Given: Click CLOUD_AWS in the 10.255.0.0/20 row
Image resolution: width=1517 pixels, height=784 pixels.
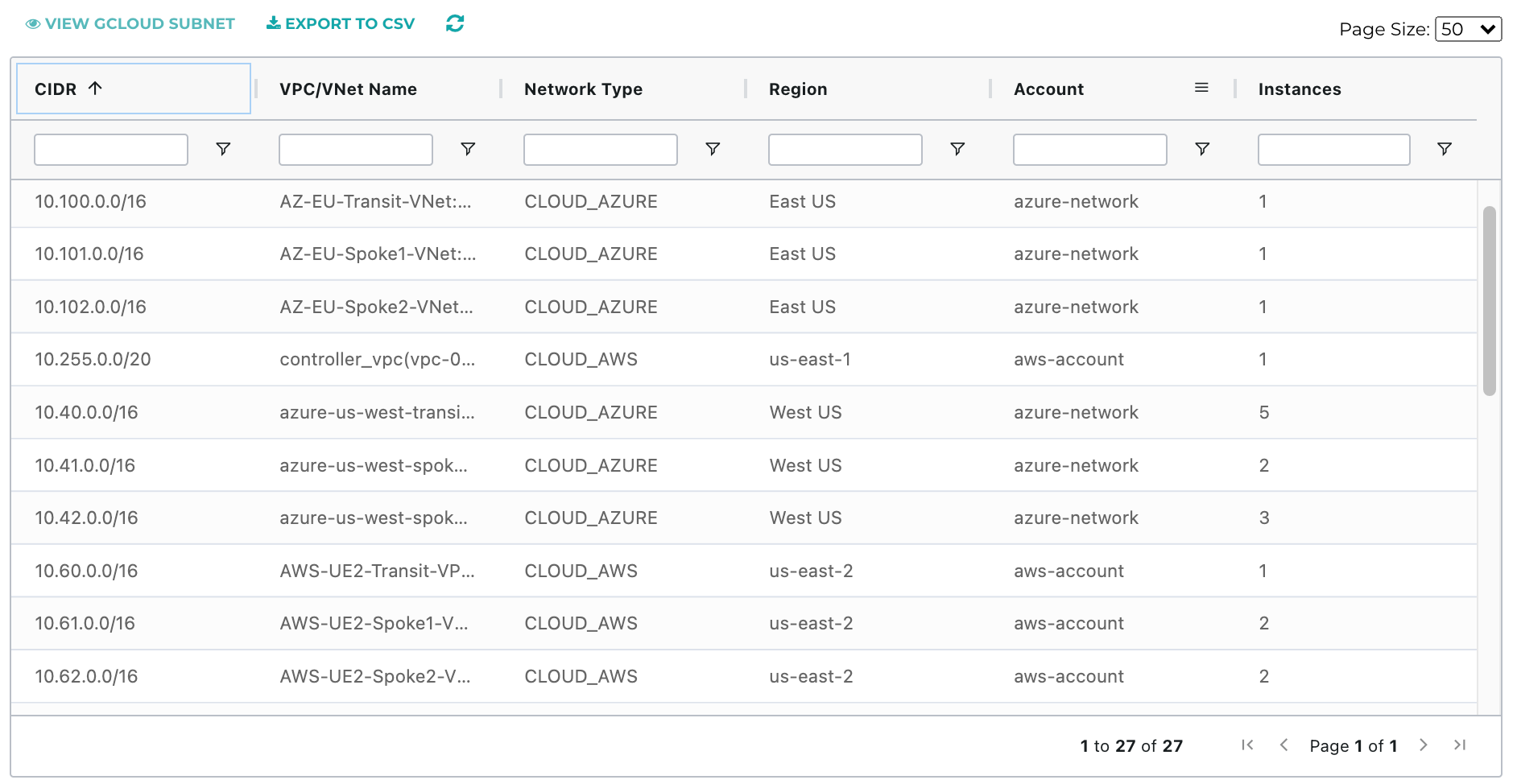Looking at the screenshot, I should point(581,359).
